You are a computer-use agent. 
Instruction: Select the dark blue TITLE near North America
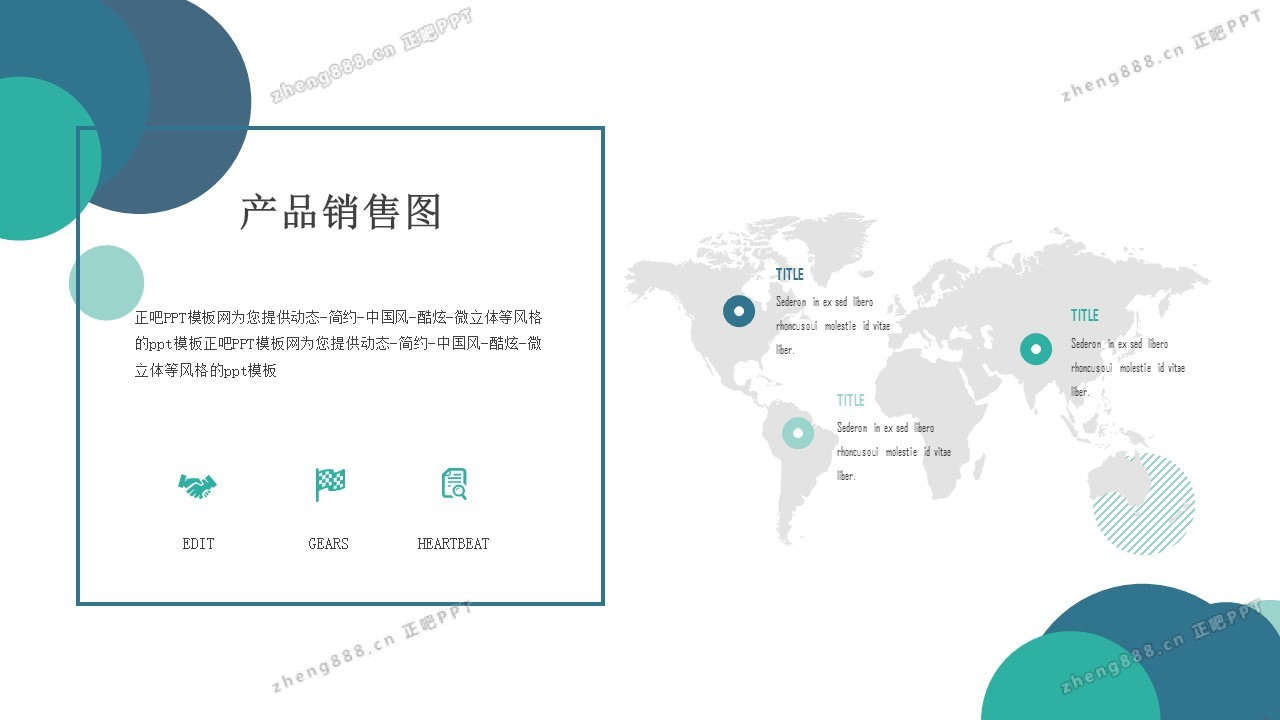coord(789,274)
